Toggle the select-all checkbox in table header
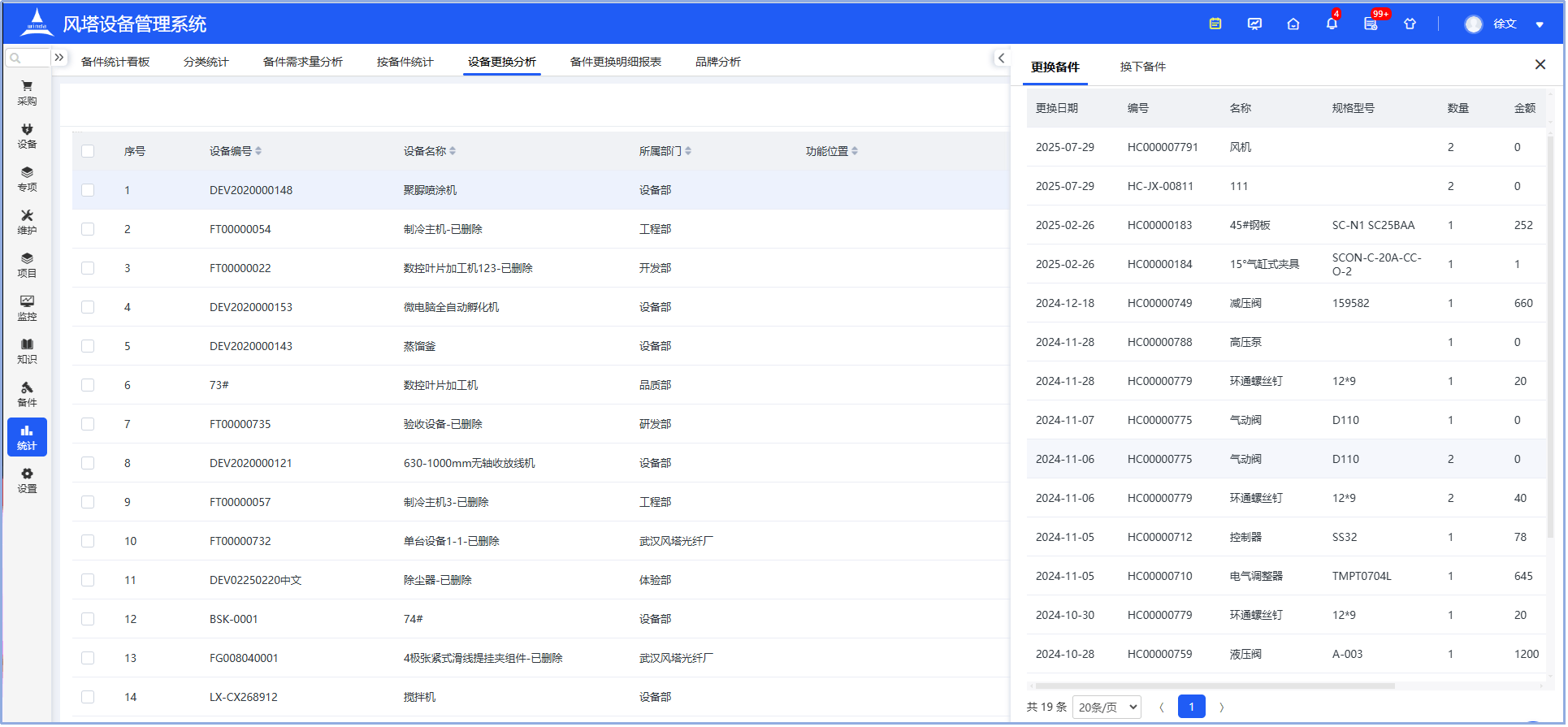The width and height of the screenshot is (1568, 727). coord(88,151)
